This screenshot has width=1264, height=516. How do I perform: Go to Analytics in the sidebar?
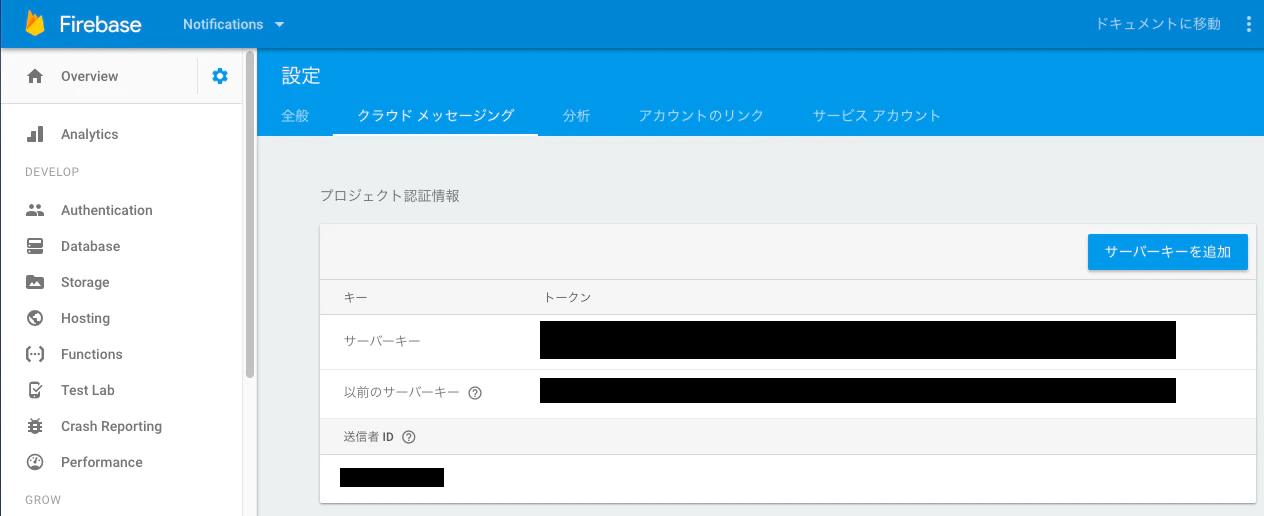point(89,134)
